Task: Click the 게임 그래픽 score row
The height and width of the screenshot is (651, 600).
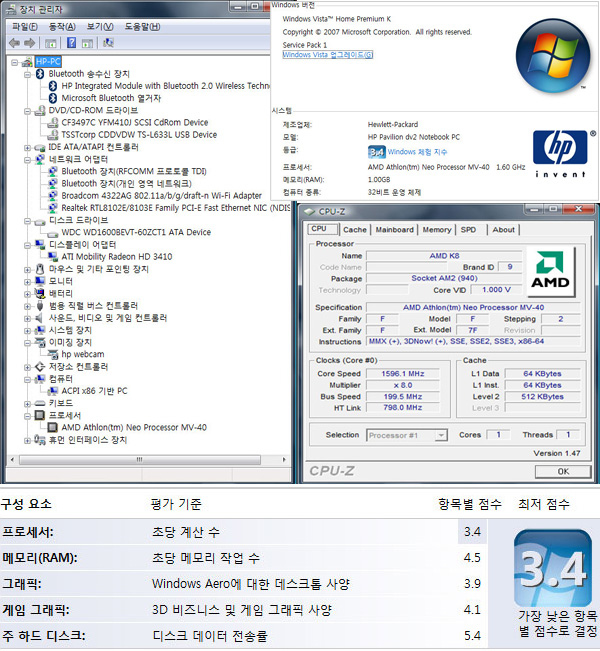Action: (244, 610)
